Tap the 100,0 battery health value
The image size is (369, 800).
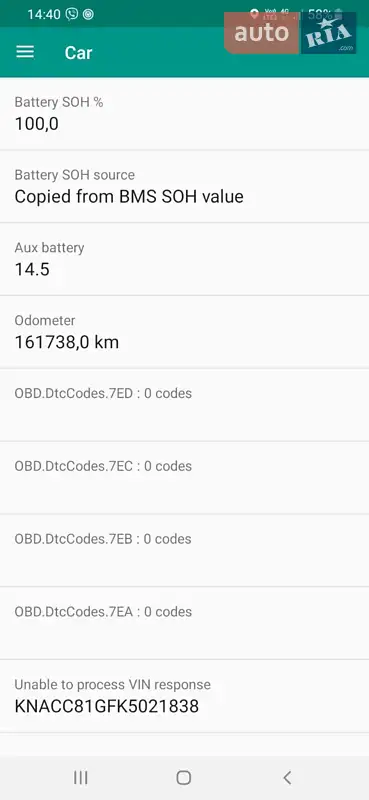36,124
